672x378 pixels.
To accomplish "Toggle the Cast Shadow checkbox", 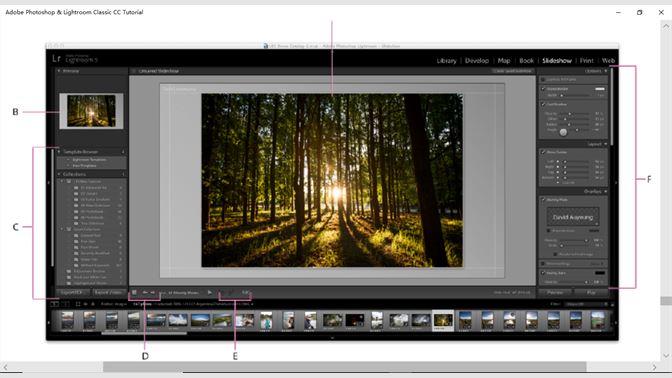I will [x=543, y=104].
